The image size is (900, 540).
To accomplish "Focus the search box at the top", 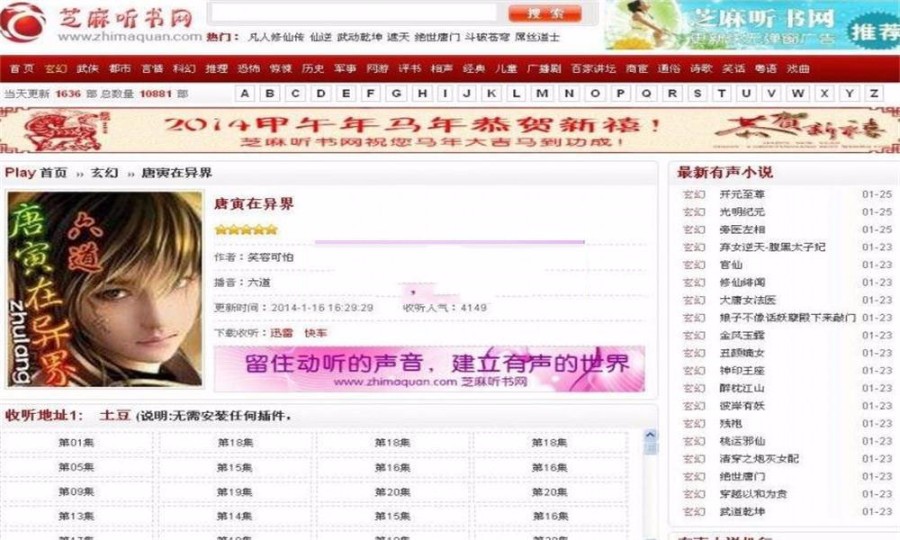I will point(354,13).
